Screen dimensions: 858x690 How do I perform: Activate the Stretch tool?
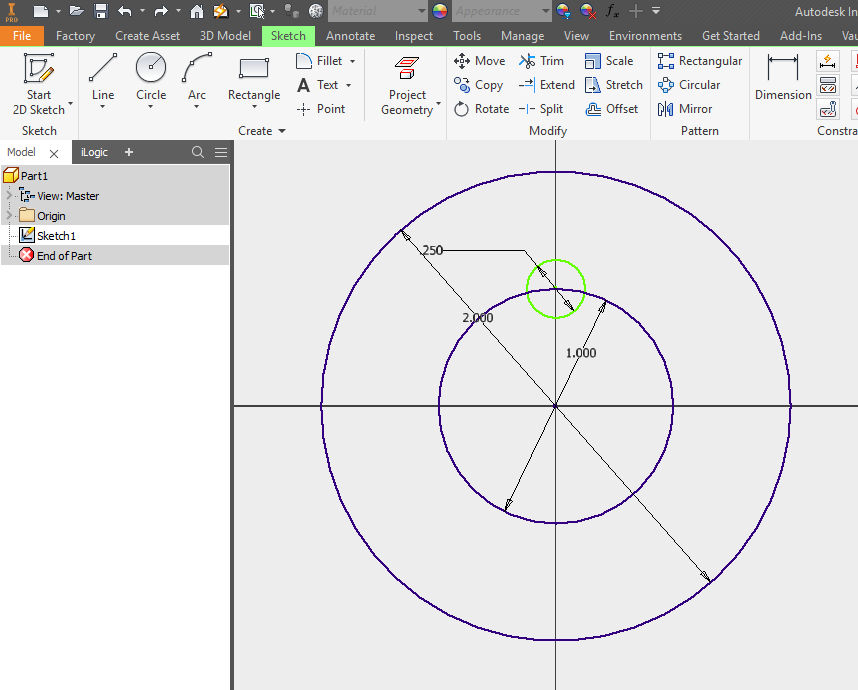pyautogui.click(x=613, y=85)
